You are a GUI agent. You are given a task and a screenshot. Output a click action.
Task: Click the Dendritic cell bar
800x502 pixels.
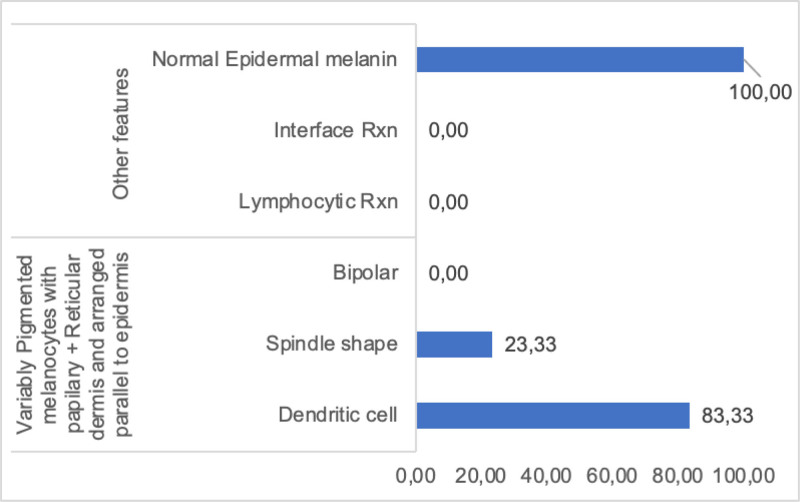[552, 415]
